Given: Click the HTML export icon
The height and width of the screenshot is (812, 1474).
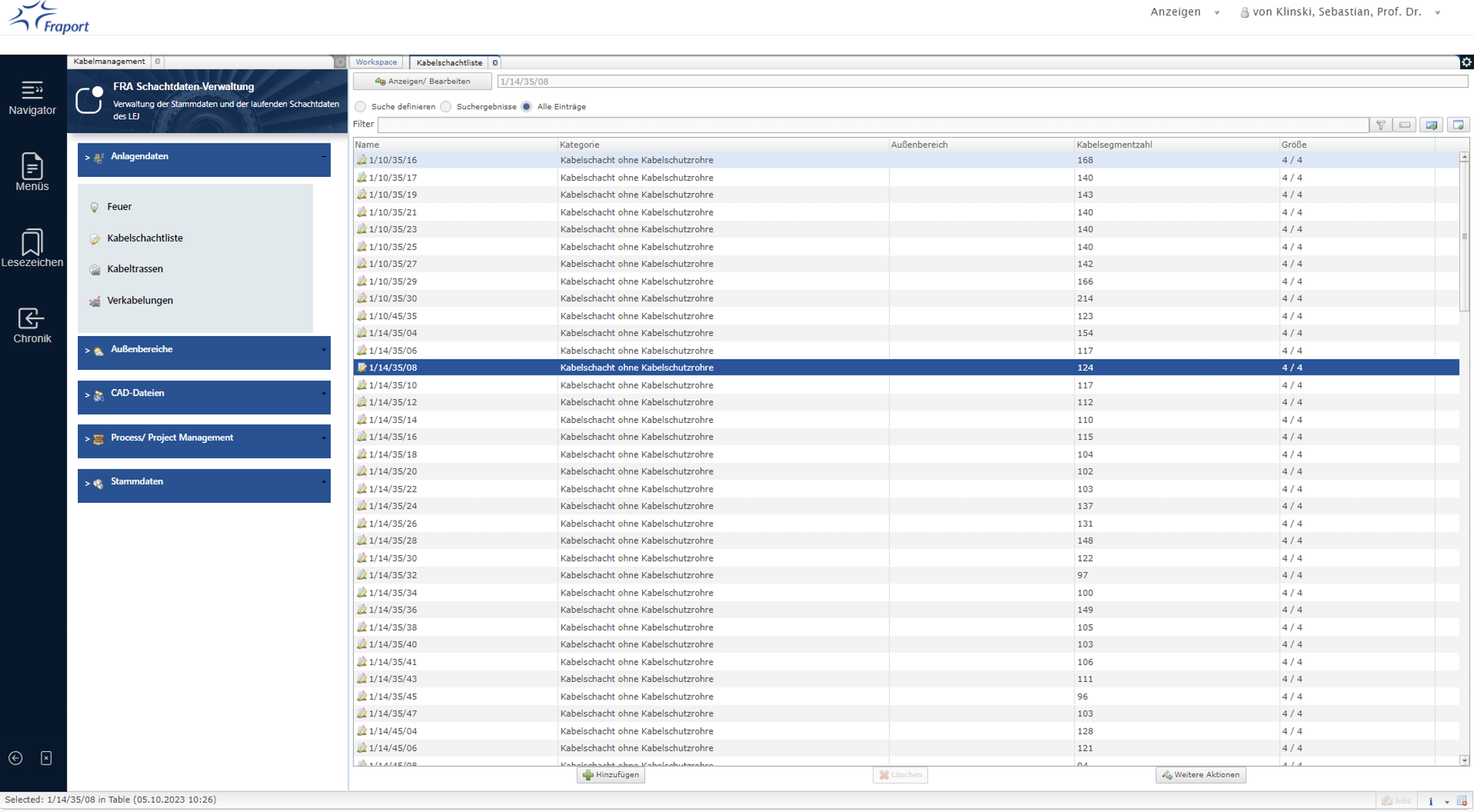Looking at the screenshot, I should click(x=1430, y=124).
